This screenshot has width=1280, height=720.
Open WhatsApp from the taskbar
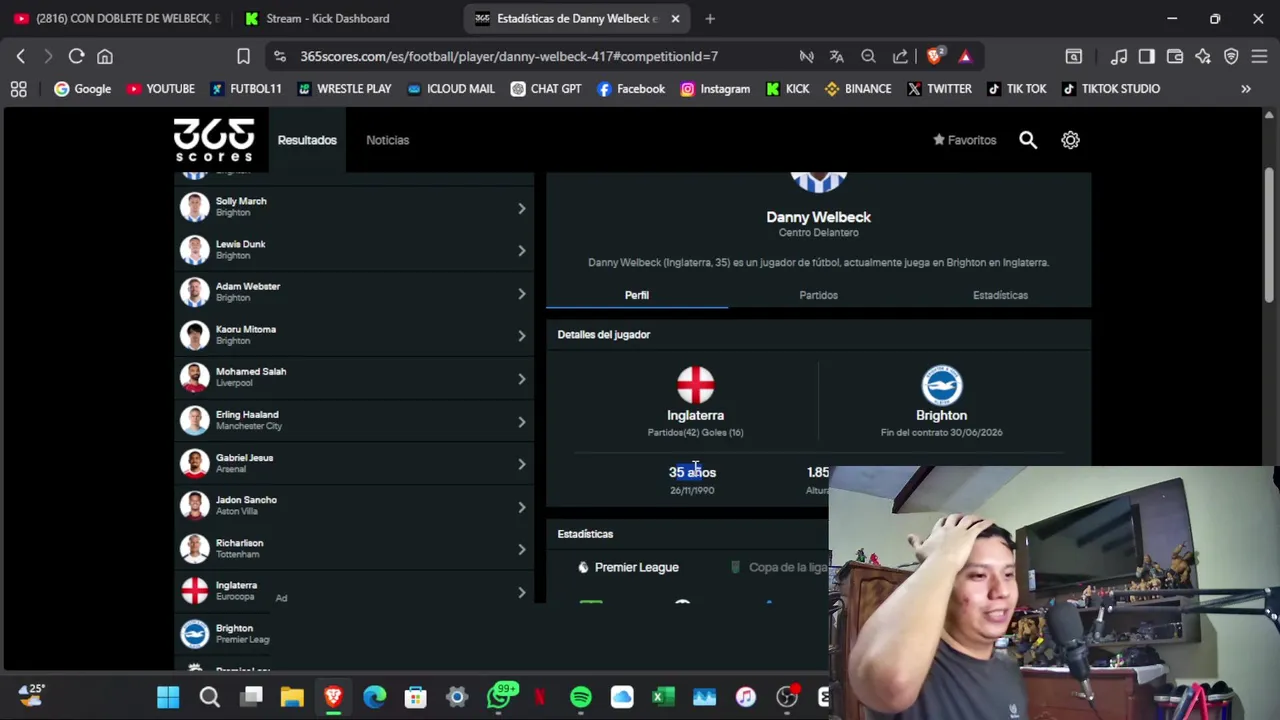pyautogui.click(x=499, y=697)
